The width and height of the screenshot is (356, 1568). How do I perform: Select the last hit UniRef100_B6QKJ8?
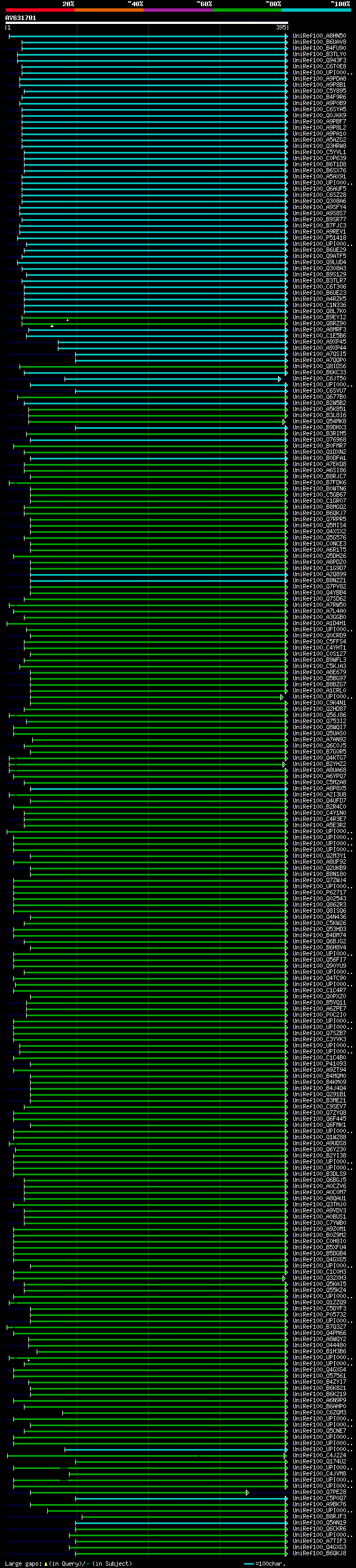(319, 1554)
